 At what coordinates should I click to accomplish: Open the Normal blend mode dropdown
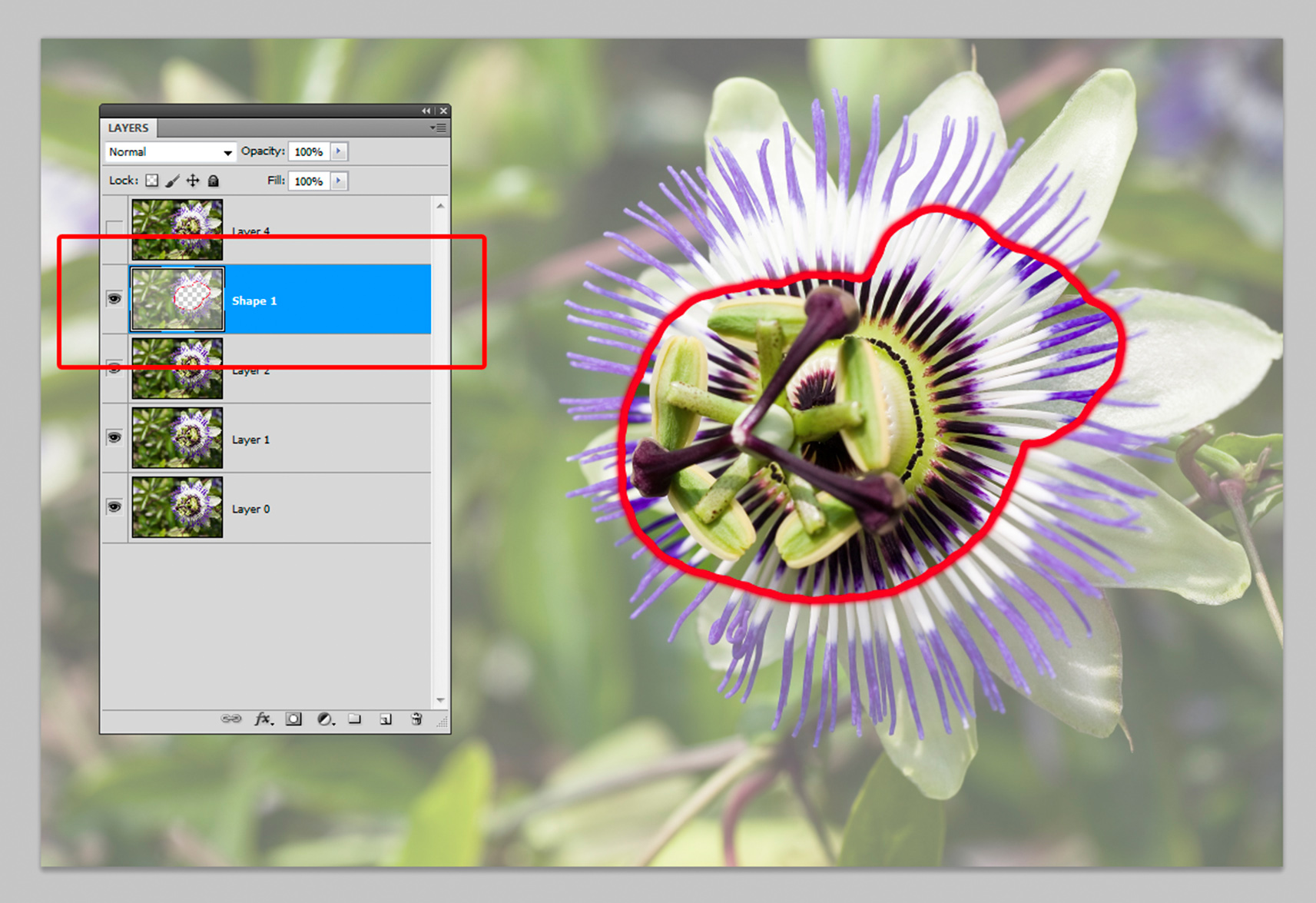[170, 152]
